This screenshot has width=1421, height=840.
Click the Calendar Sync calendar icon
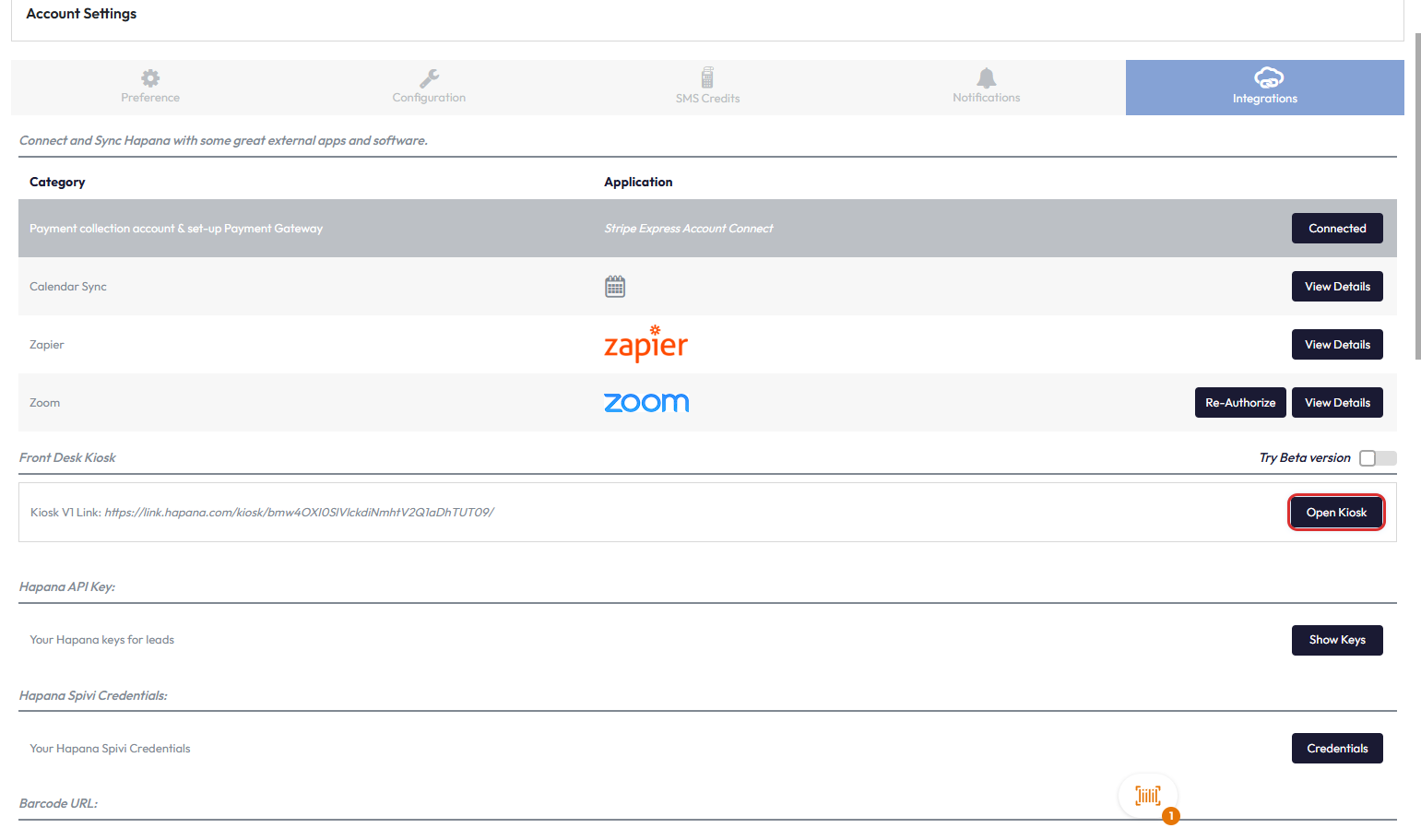(x=615, y=287)
